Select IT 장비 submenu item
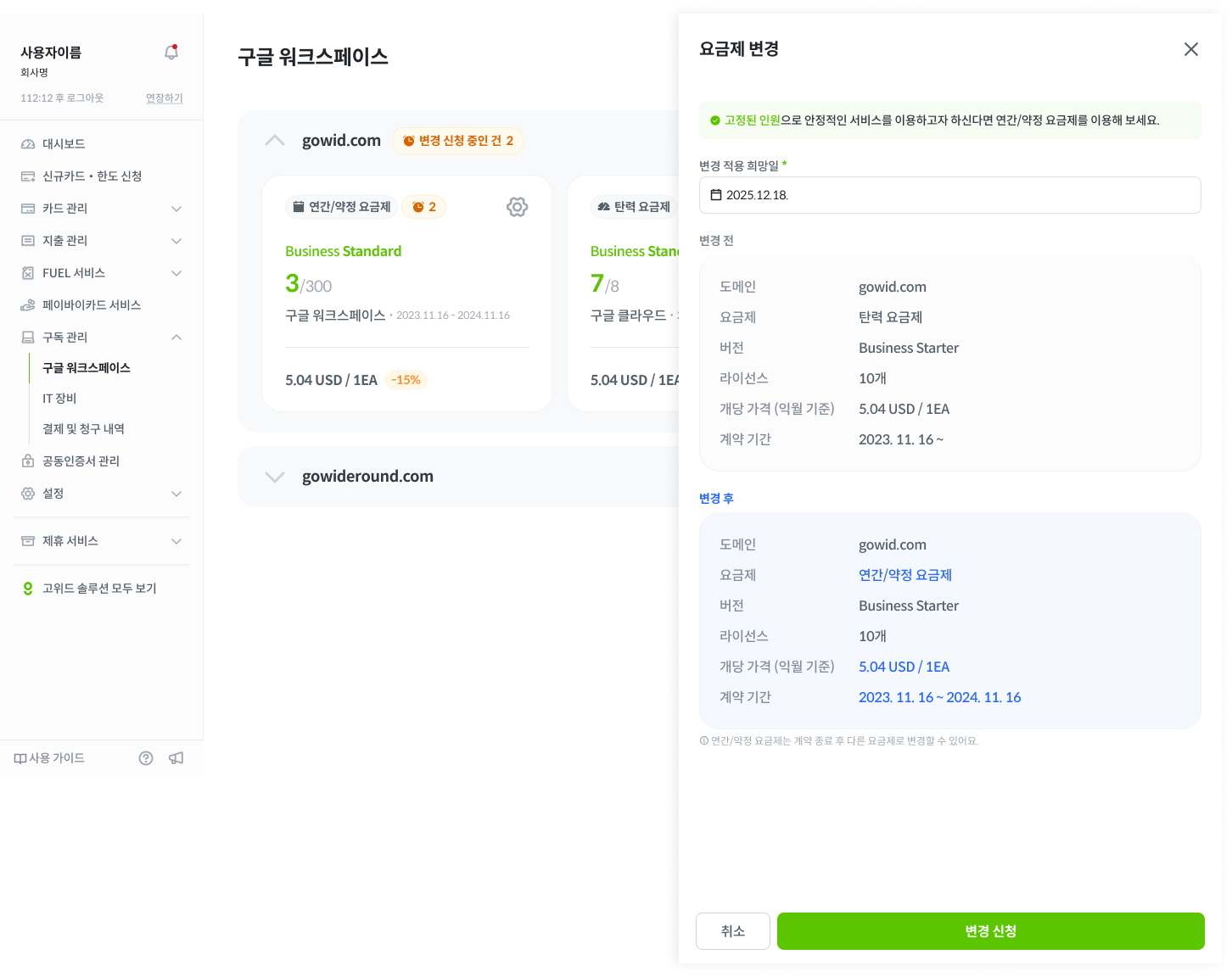 coord(59,399)
